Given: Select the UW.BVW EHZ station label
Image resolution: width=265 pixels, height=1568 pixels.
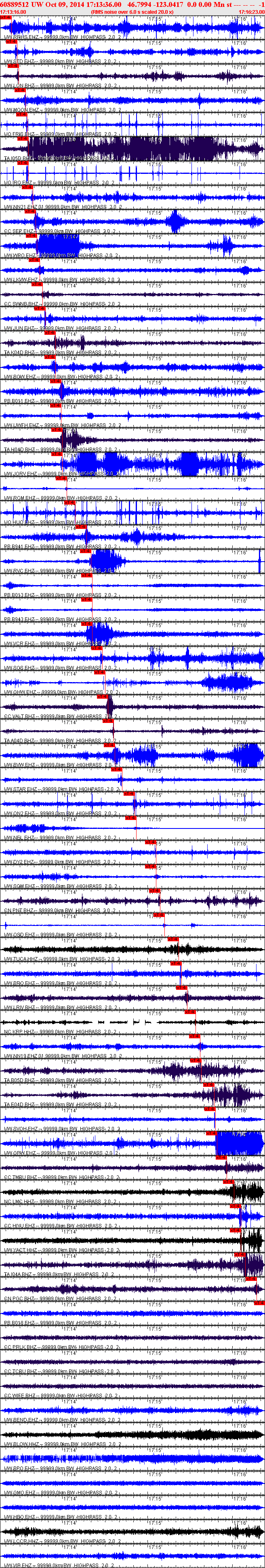Looking at the screenshot, I should point(61,765).
